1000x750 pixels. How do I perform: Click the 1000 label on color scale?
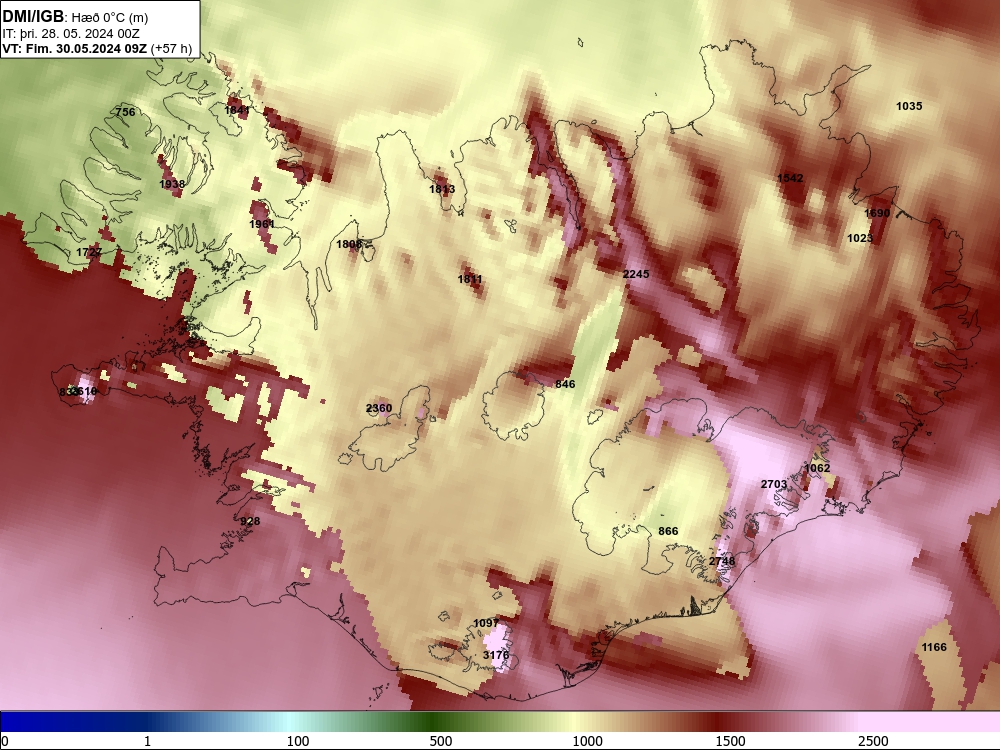[587, 741]
